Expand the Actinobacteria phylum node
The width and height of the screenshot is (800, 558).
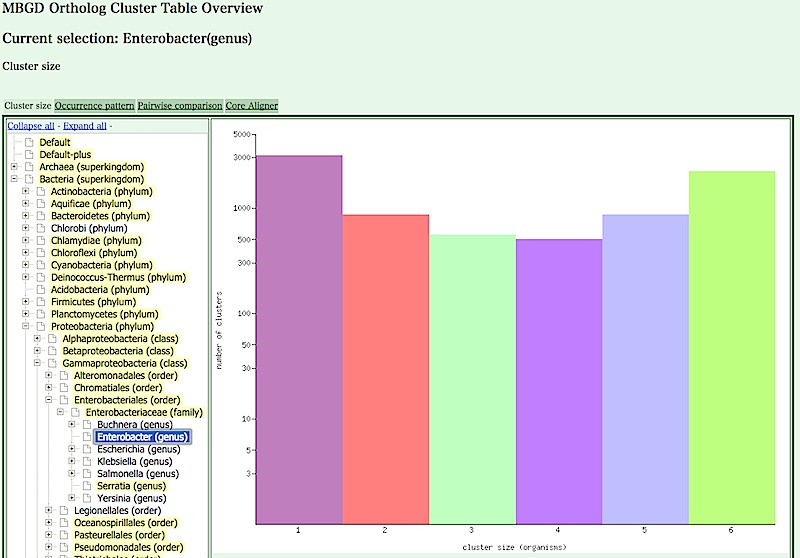25,191
